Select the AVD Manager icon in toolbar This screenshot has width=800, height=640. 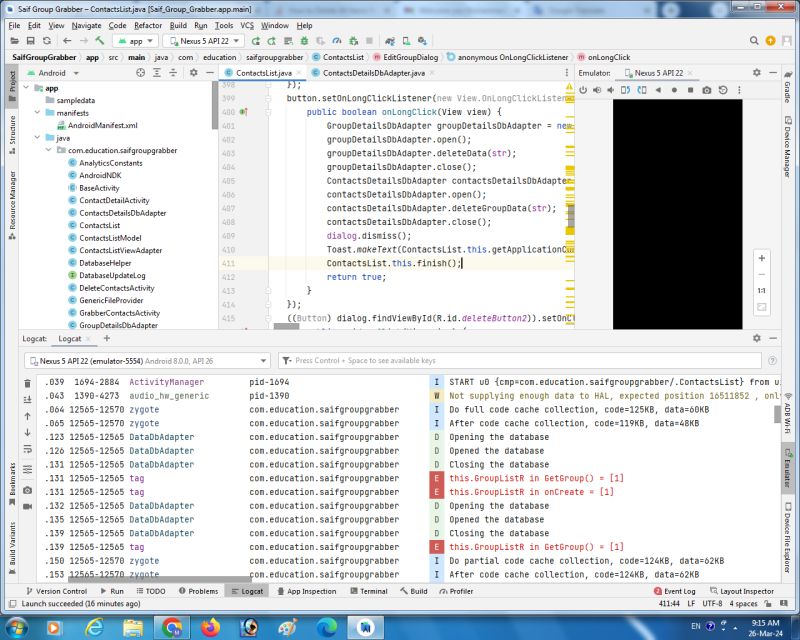point(404,42)
